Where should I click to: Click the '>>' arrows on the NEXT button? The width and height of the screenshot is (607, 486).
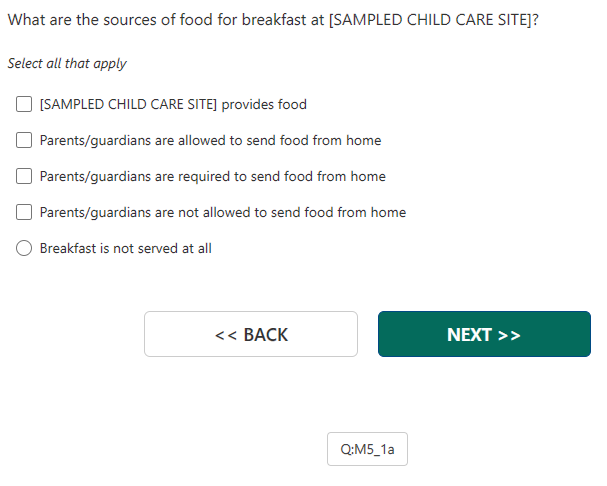pos(509,335)
